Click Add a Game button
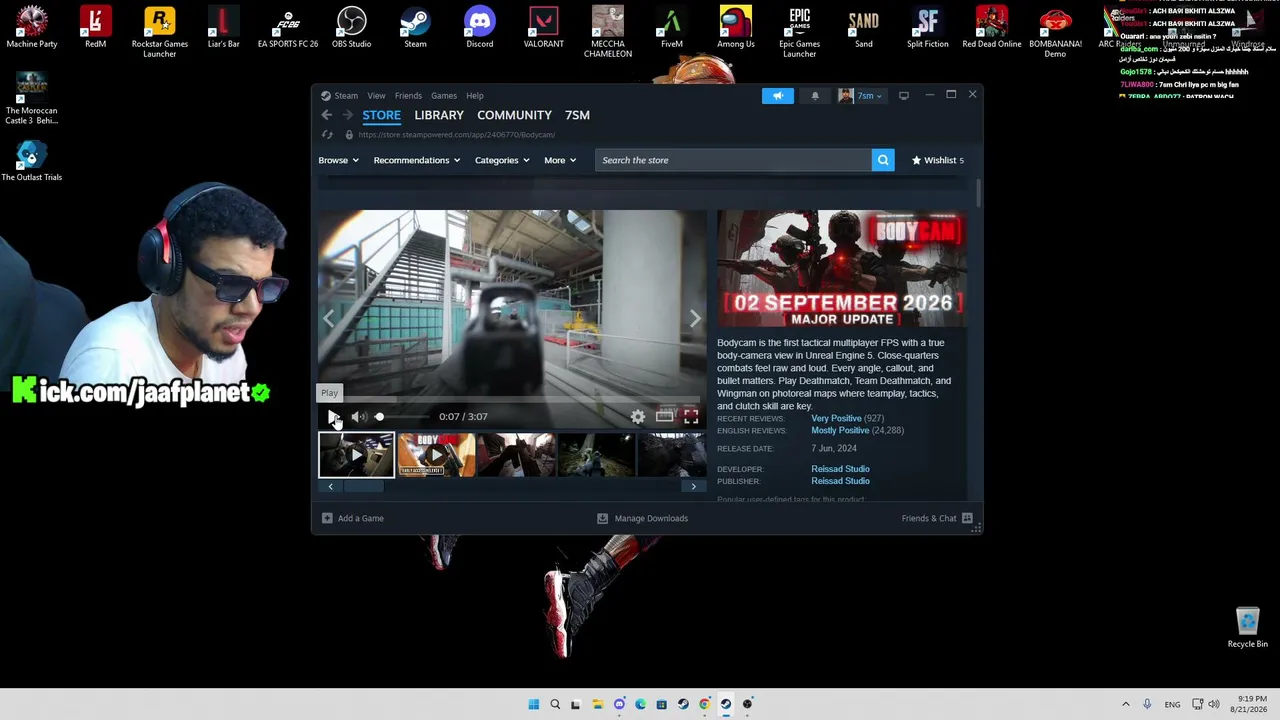Image resolution: width=1280 pixels, height=720 pixels. pos(353,518)
